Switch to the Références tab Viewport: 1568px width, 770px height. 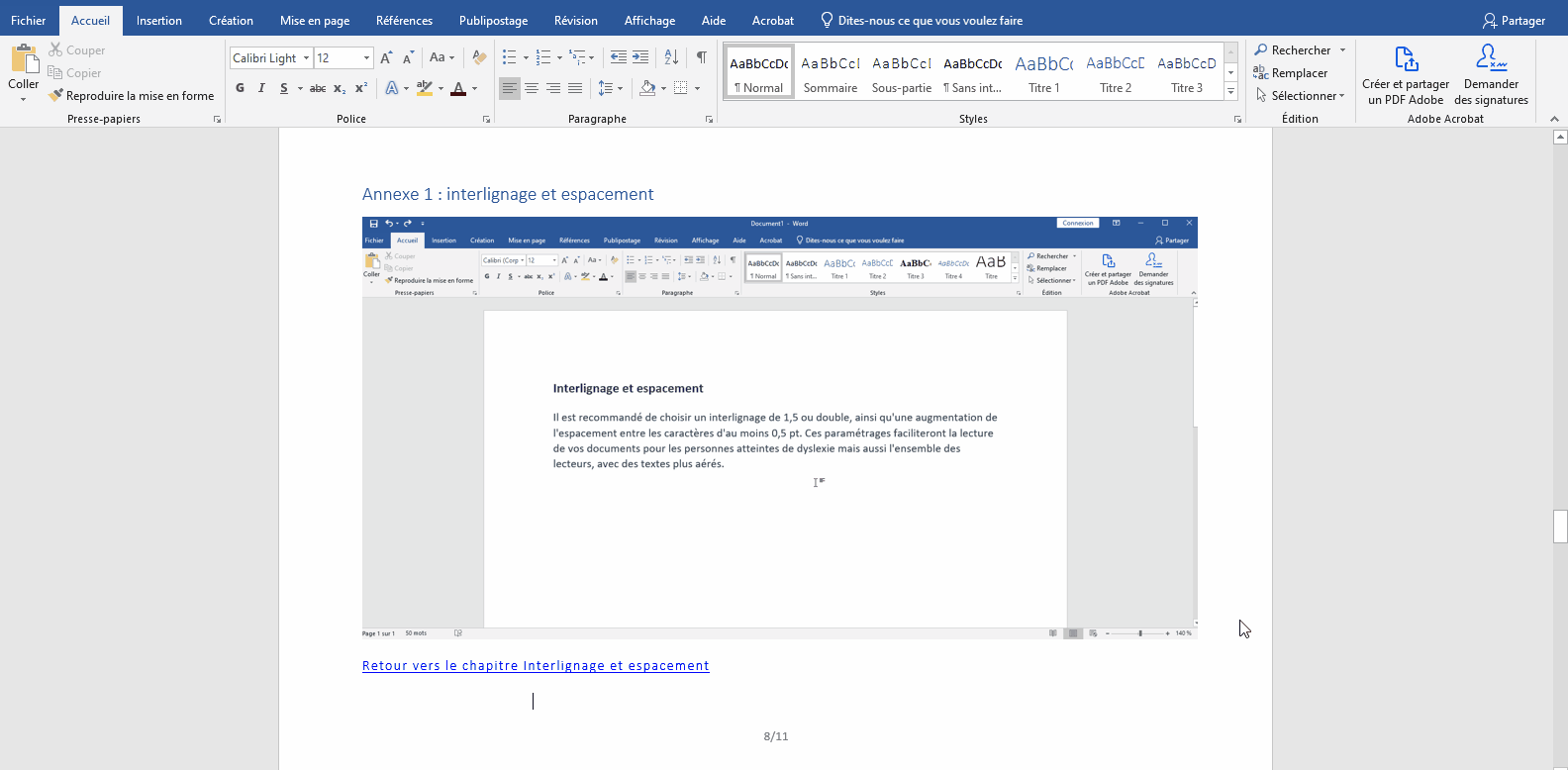coord(404,20)
